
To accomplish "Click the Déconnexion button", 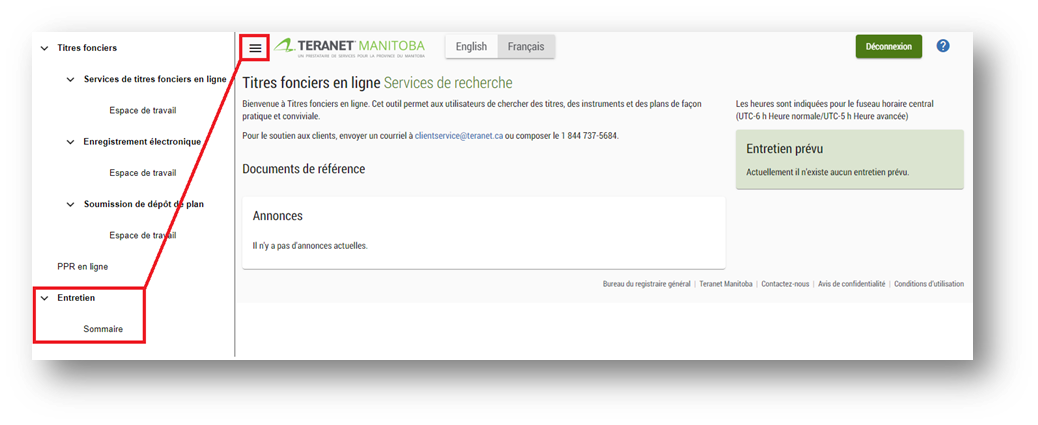I will pos(888,46).
